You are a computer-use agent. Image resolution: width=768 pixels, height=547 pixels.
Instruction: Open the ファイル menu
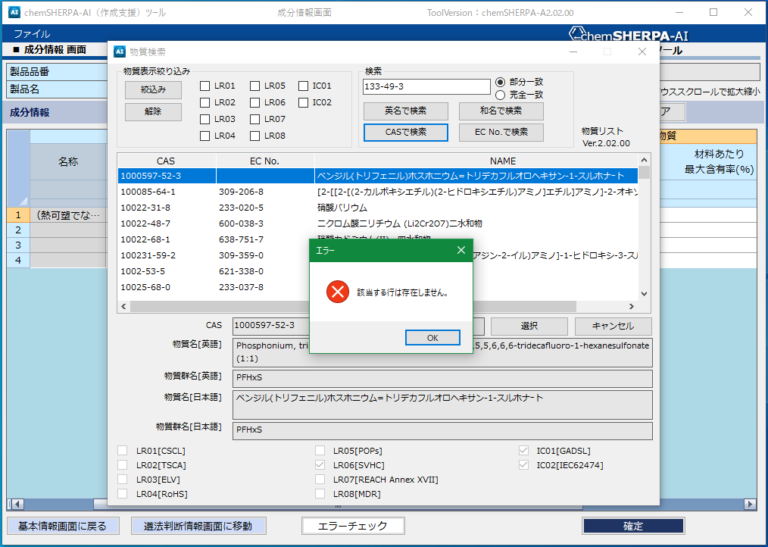(31, 34)
